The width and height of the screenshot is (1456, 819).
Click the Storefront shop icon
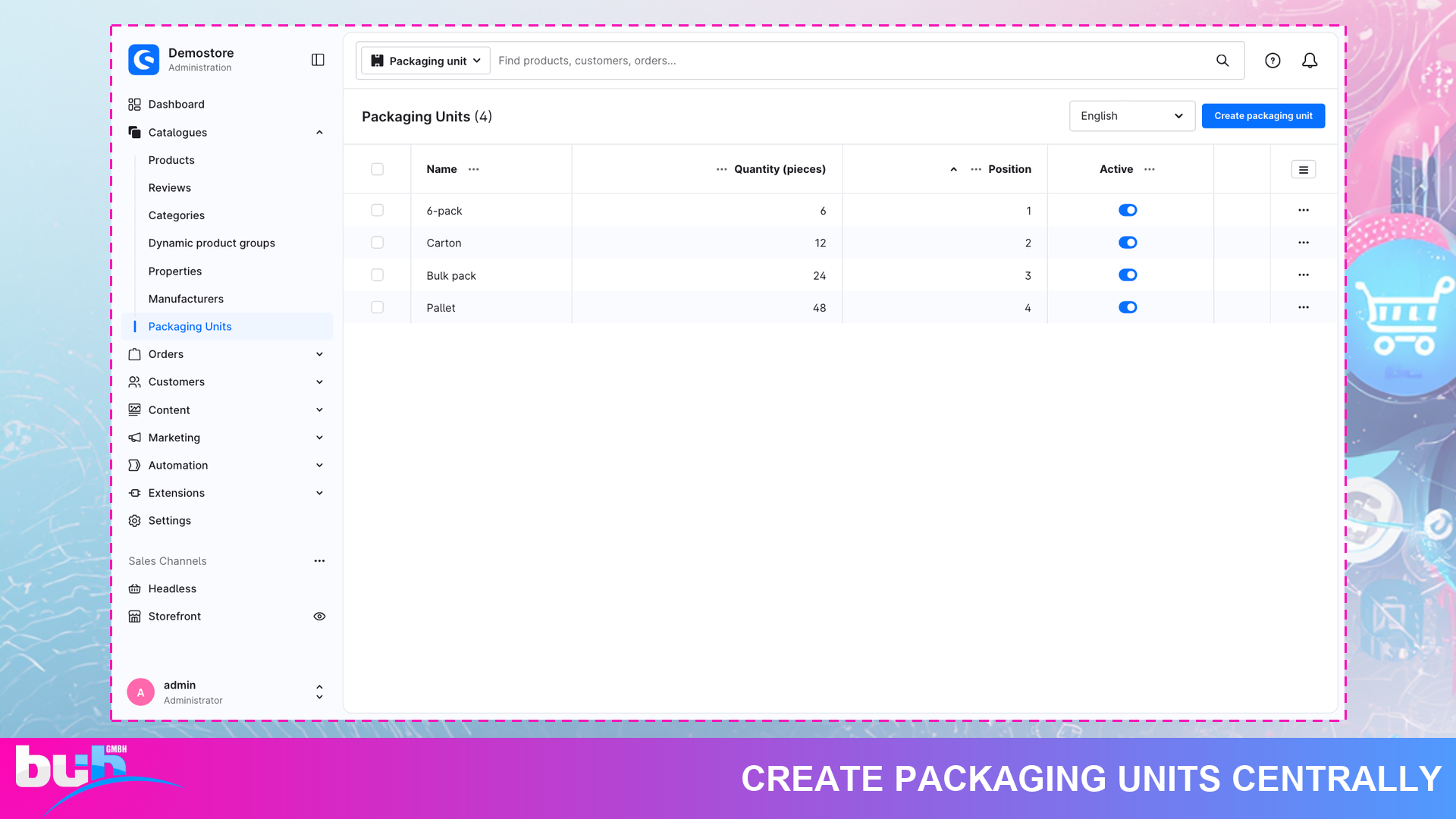point(134,617)
